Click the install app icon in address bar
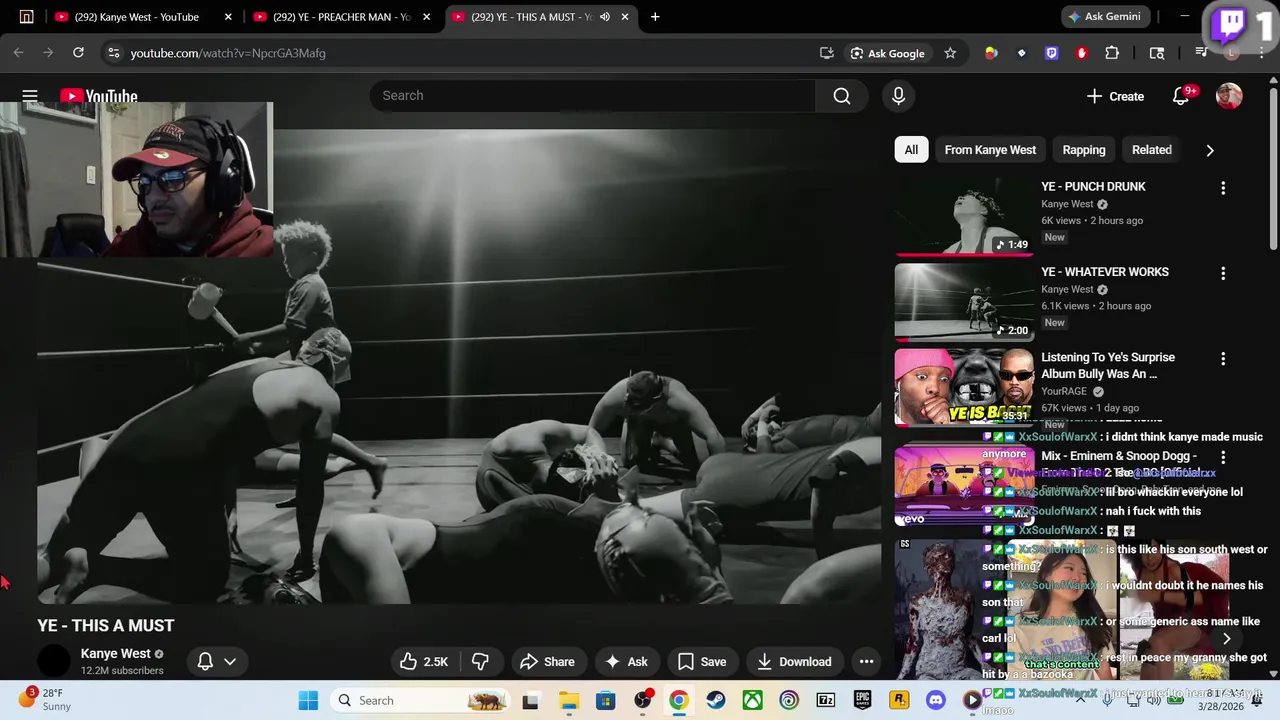1280x720 pixels. pyautogui.click(x=826, y=53)
